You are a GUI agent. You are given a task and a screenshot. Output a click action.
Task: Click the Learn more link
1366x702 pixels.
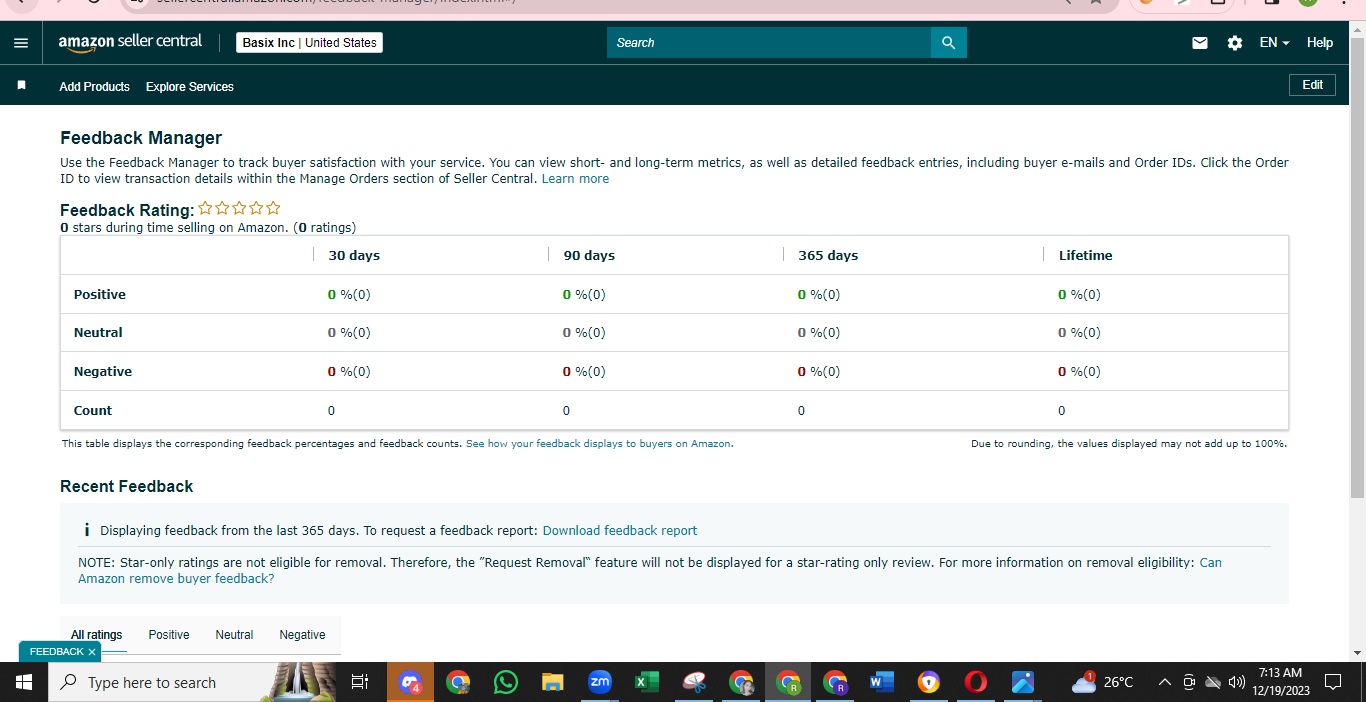(x=575, y=179)
